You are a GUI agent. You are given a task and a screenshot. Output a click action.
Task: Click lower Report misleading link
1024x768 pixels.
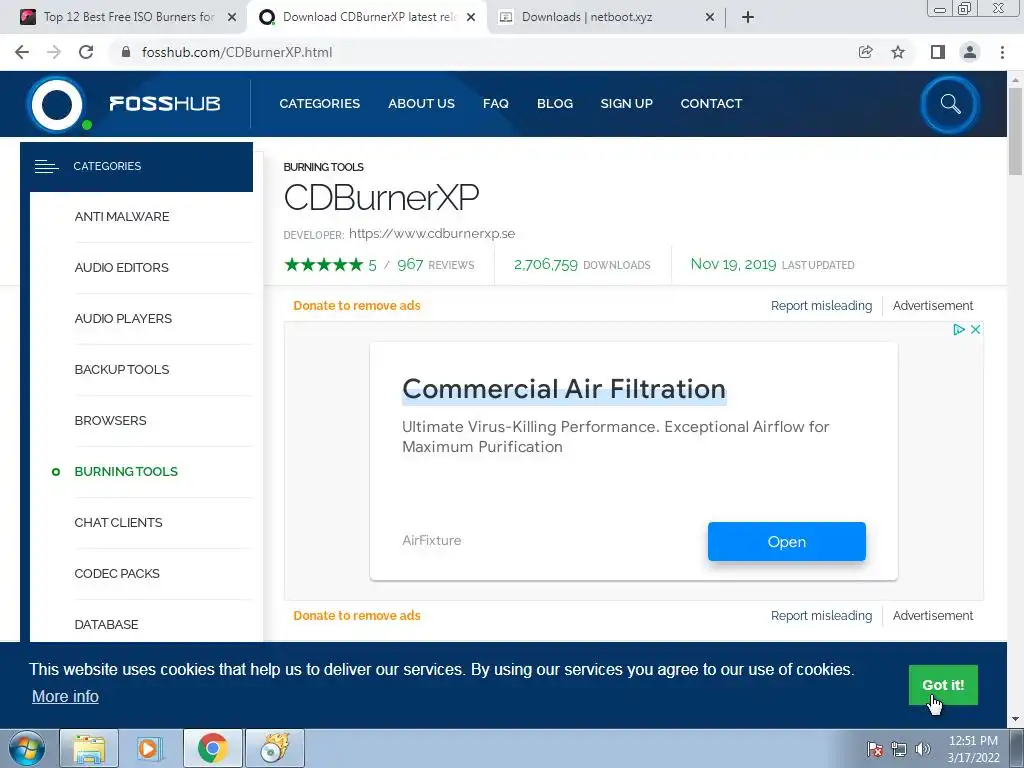(822, 616)
